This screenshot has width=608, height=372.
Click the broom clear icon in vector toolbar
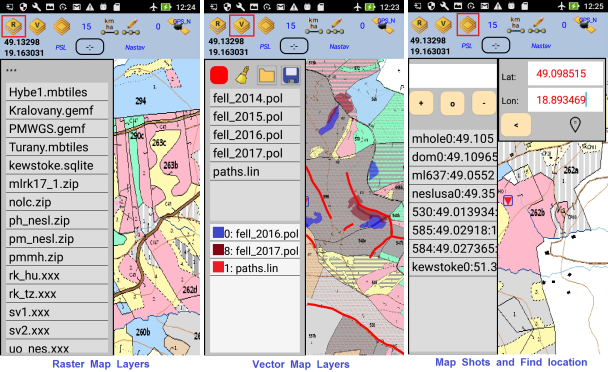coord(242,75)
